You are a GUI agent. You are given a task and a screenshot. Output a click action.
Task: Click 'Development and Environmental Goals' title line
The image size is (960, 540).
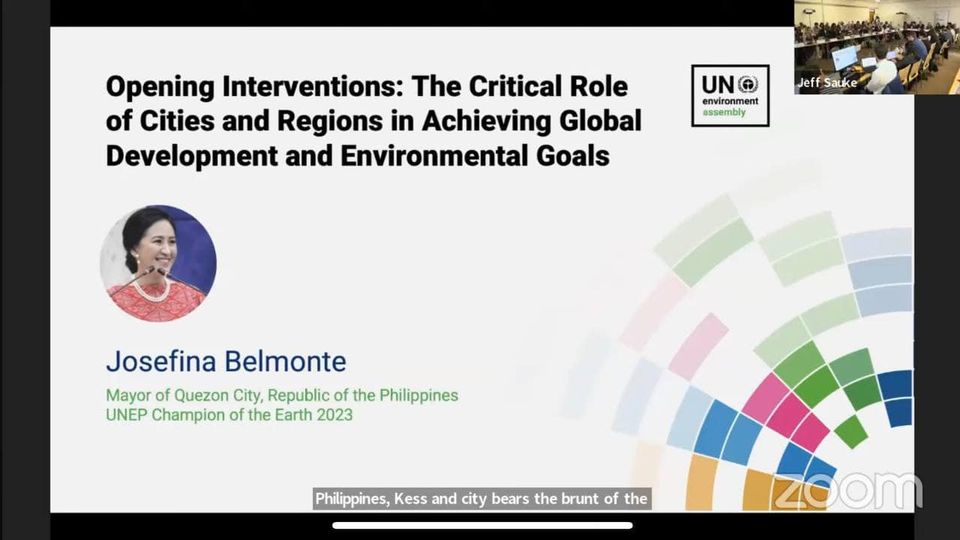tap(357, 157)
